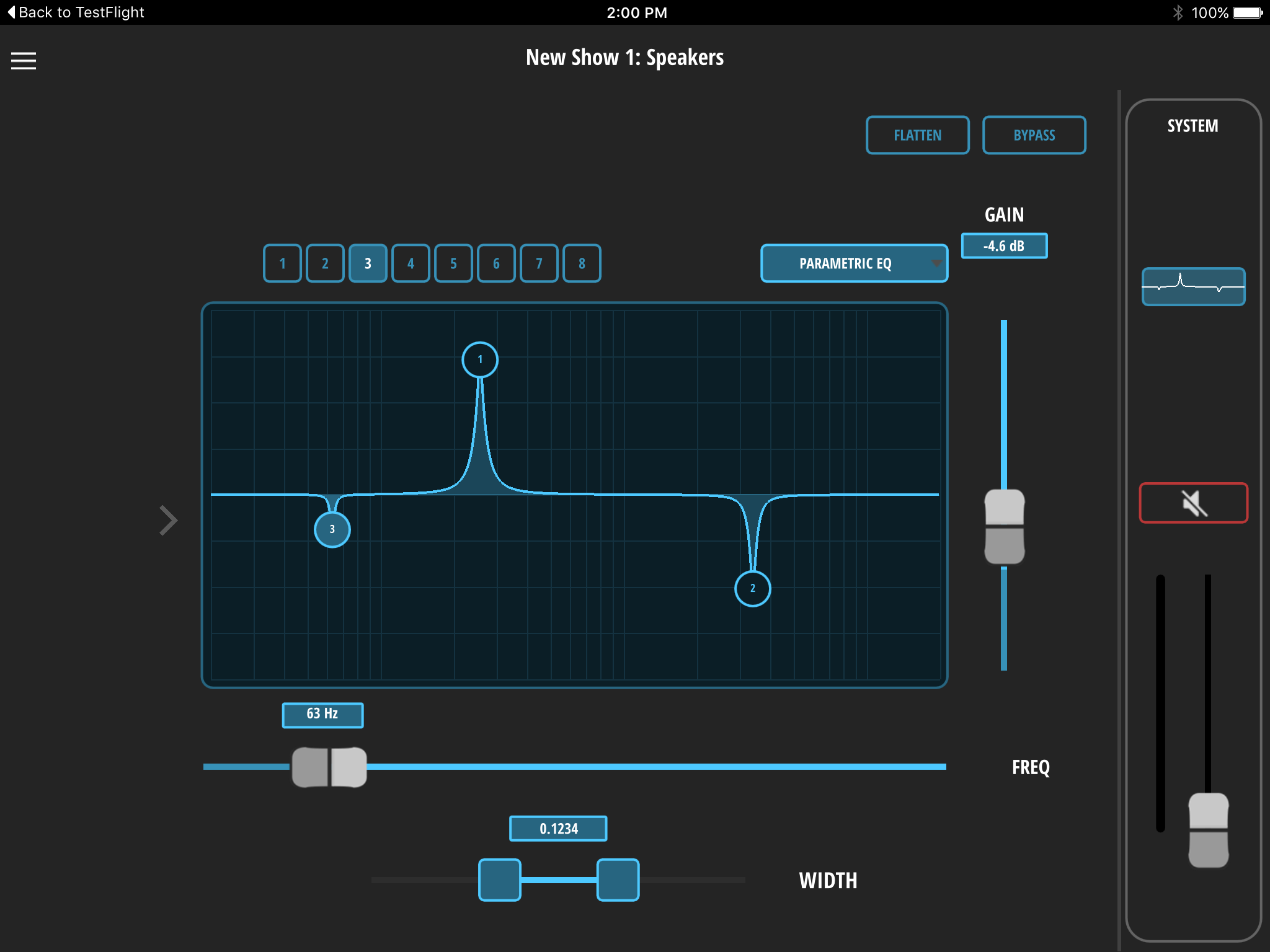Mute the system output
Image resolution: width=1270 pixels, height=952 pixels.
click(x=1193, y=503)
